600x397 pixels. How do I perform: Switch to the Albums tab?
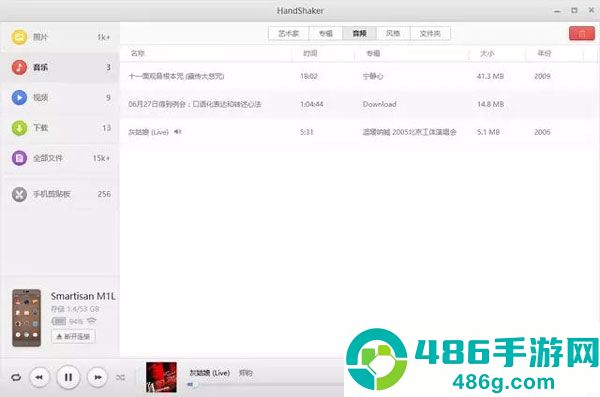coord(326,34)
